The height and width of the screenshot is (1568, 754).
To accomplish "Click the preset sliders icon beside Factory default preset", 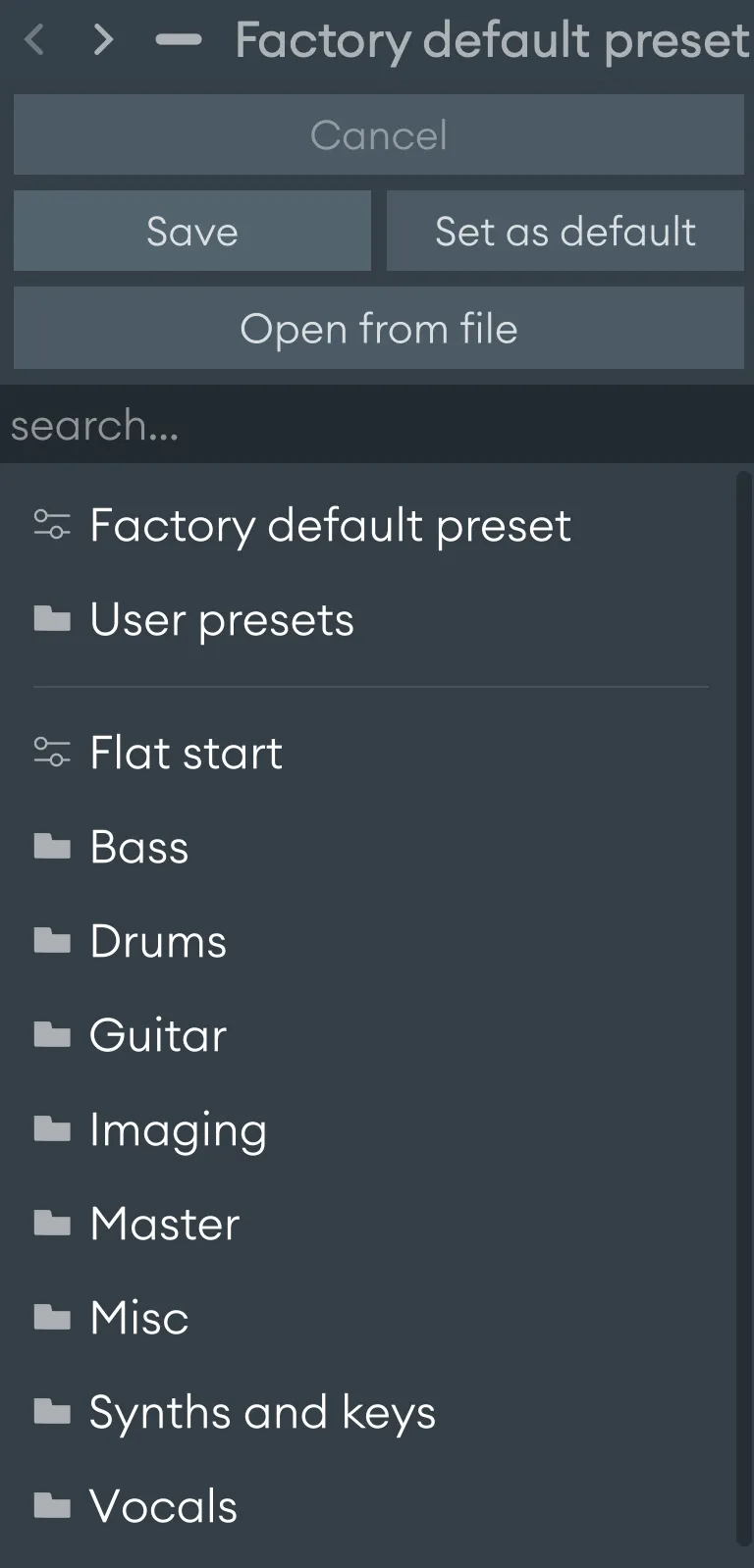I will coord(53,525).
